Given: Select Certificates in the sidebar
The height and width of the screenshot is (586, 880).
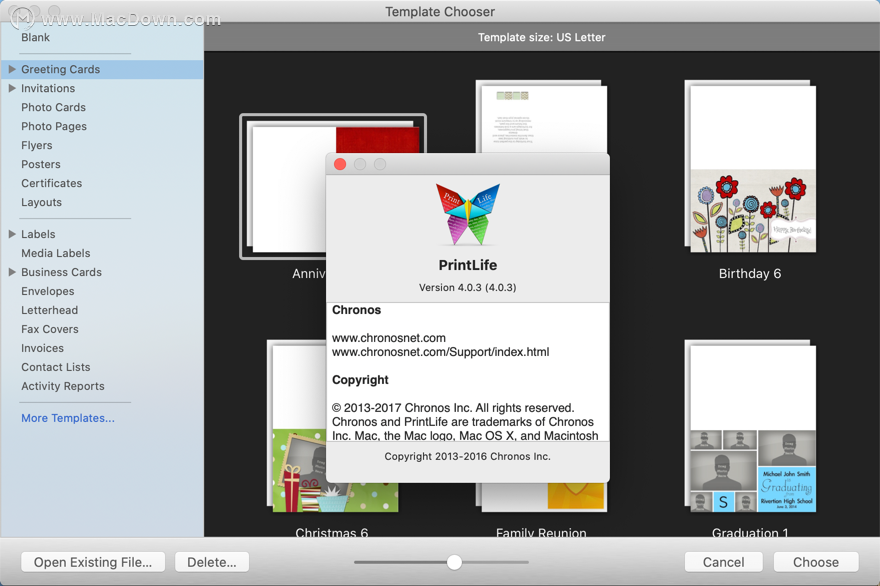Looking at the screenshot, I should 52,184.
